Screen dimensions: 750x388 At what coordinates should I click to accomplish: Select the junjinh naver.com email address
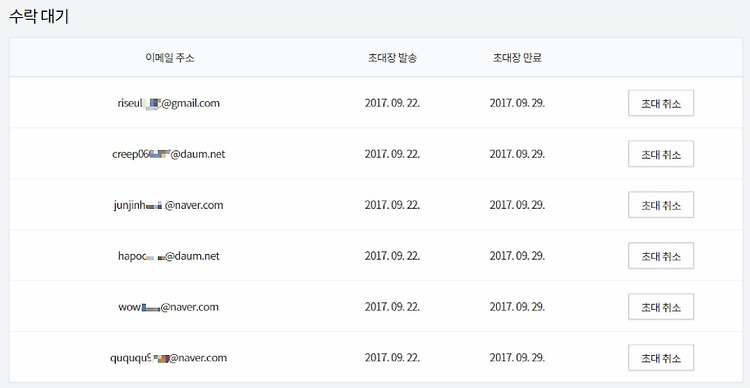[168, 205]
